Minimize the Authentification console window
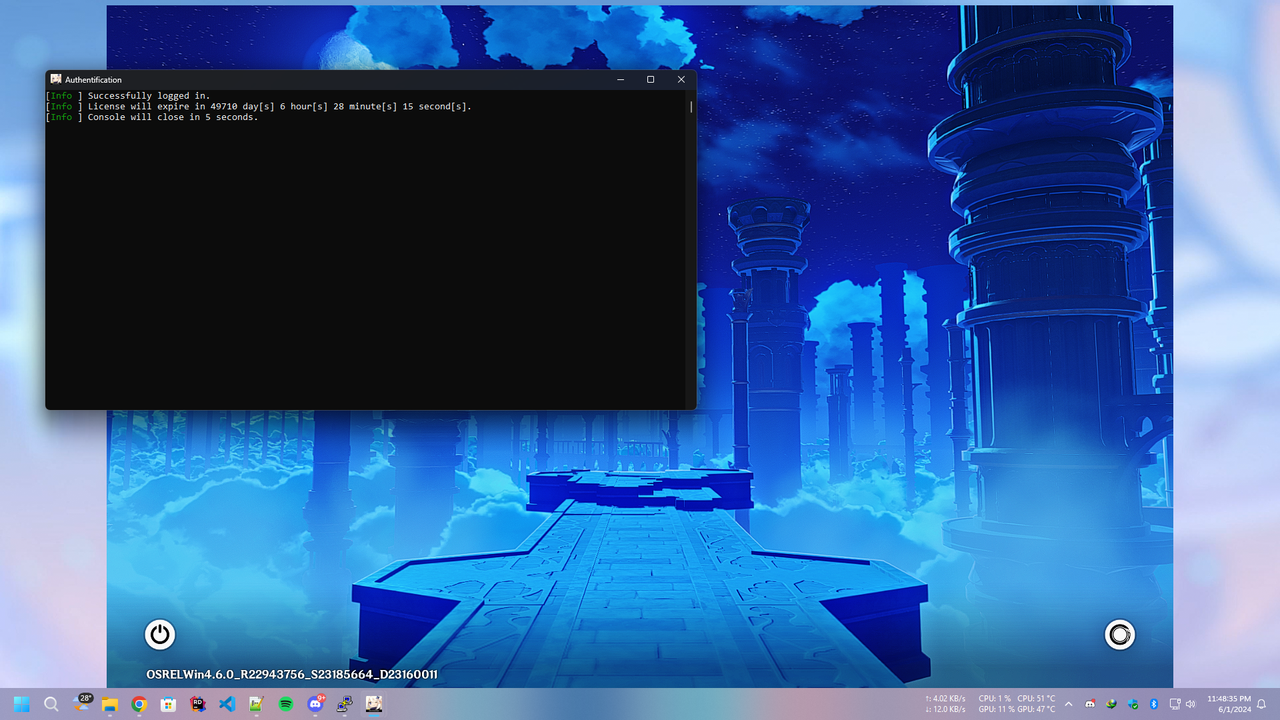This screenshot has width=1280, height=720. point(621,79)
